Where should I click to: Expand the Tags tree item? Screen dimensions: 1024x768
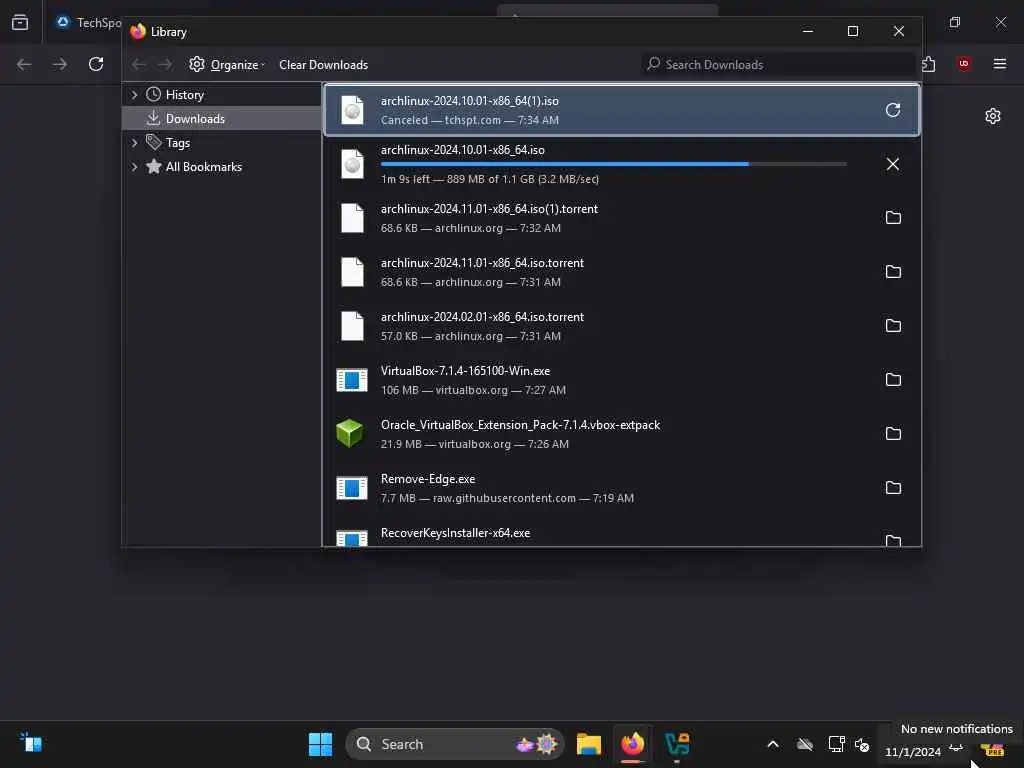pos(135,142)
